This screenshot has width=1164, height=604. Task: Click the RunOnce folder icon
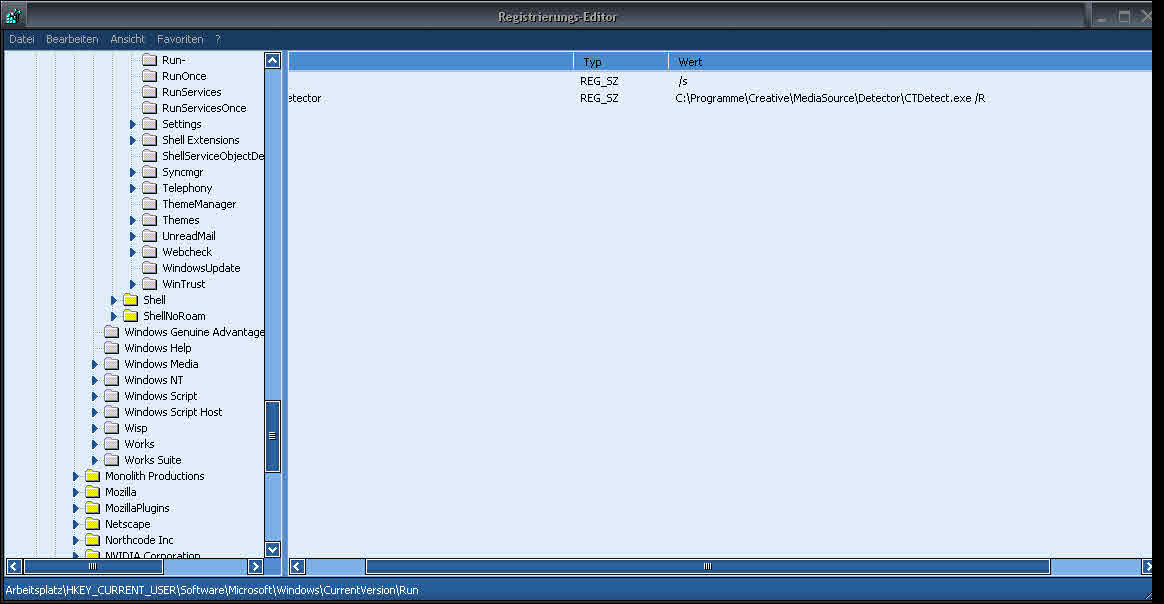(149, 76)
